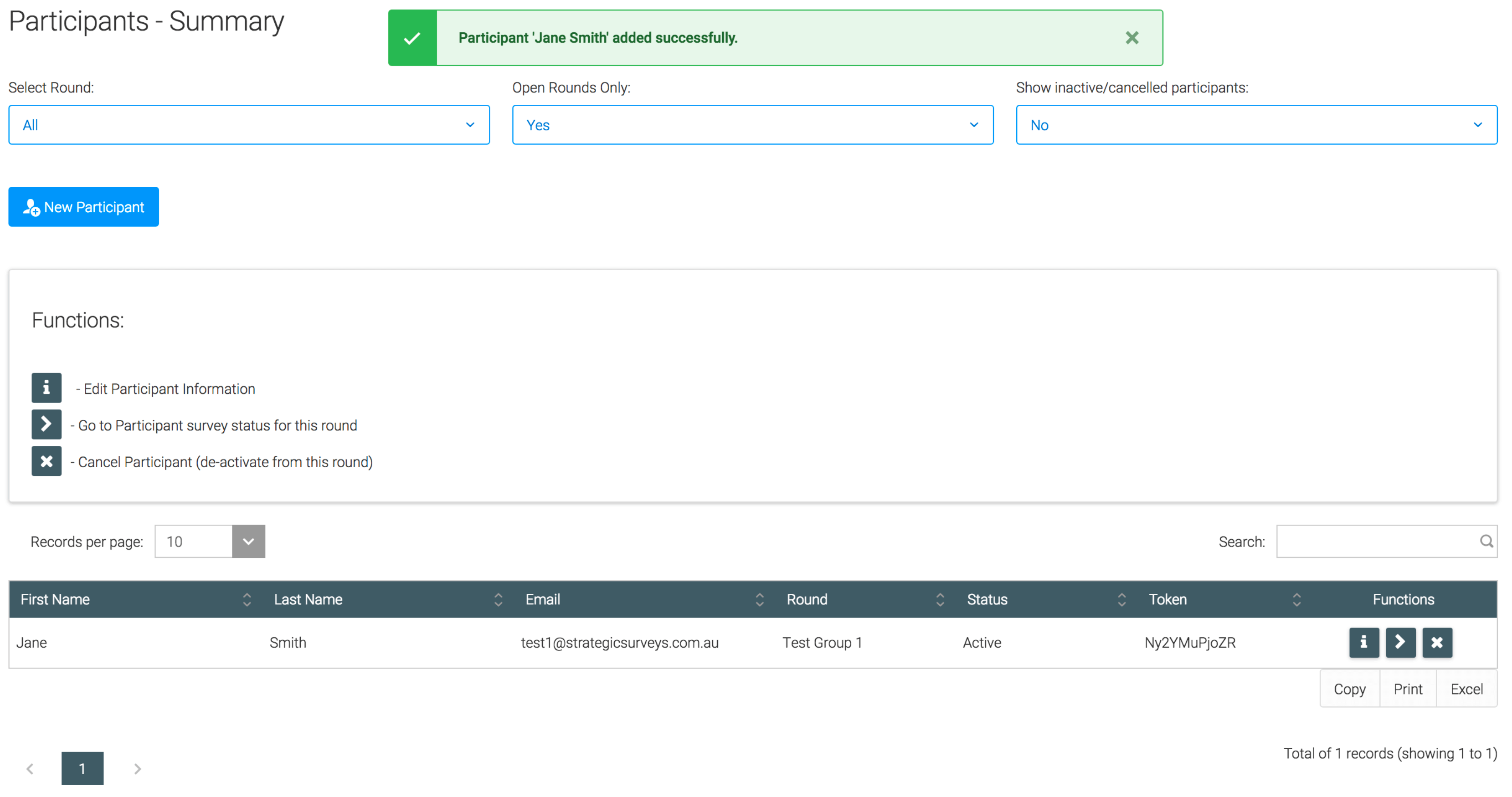Add a New Participant
This screenshot has width=1512, height=797.
(83, 207)
